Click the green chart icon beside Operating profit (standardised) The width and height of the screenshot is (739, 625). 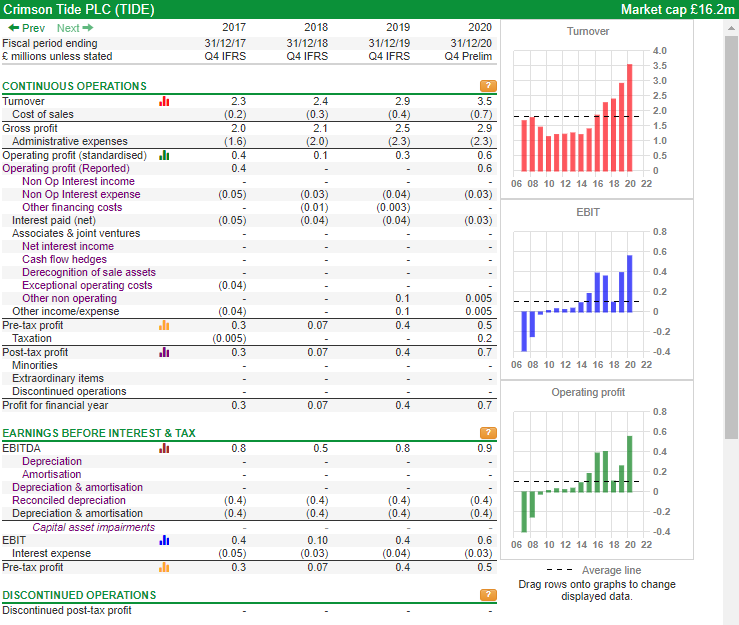164,156
